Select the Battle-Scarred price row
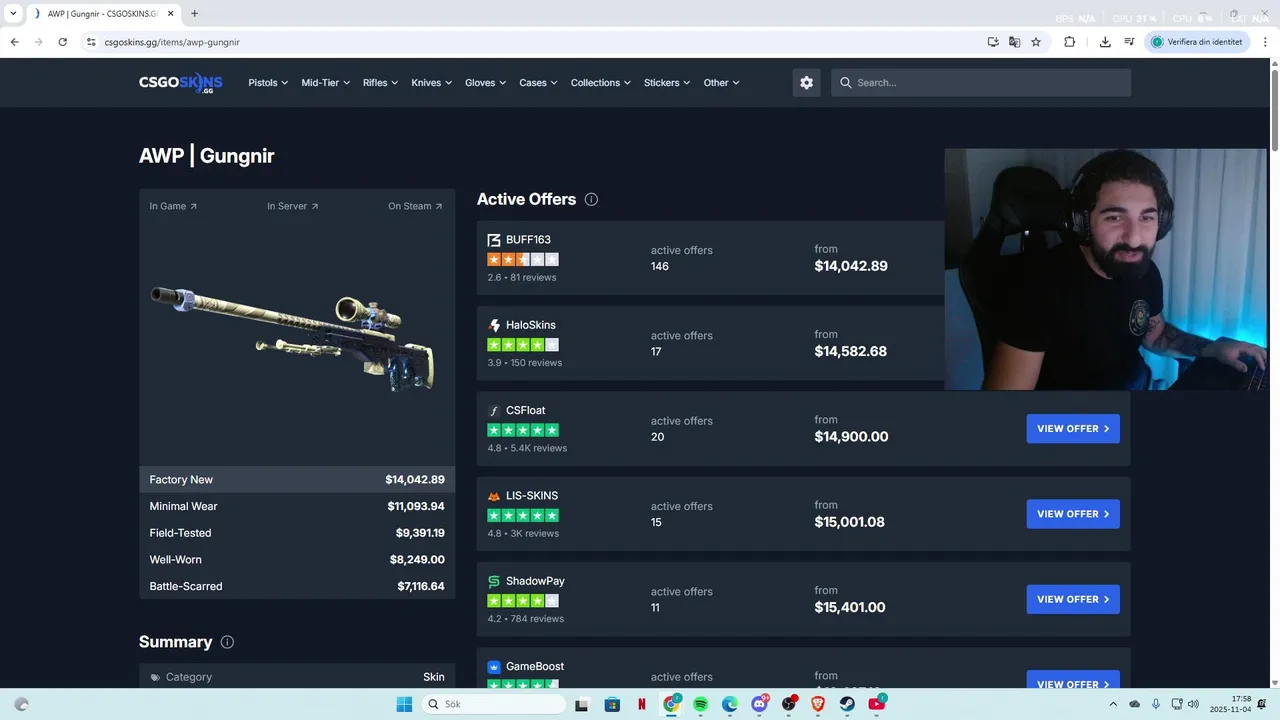The height and width of the screenshot is (720, 1280). click(x=297, y=586)
